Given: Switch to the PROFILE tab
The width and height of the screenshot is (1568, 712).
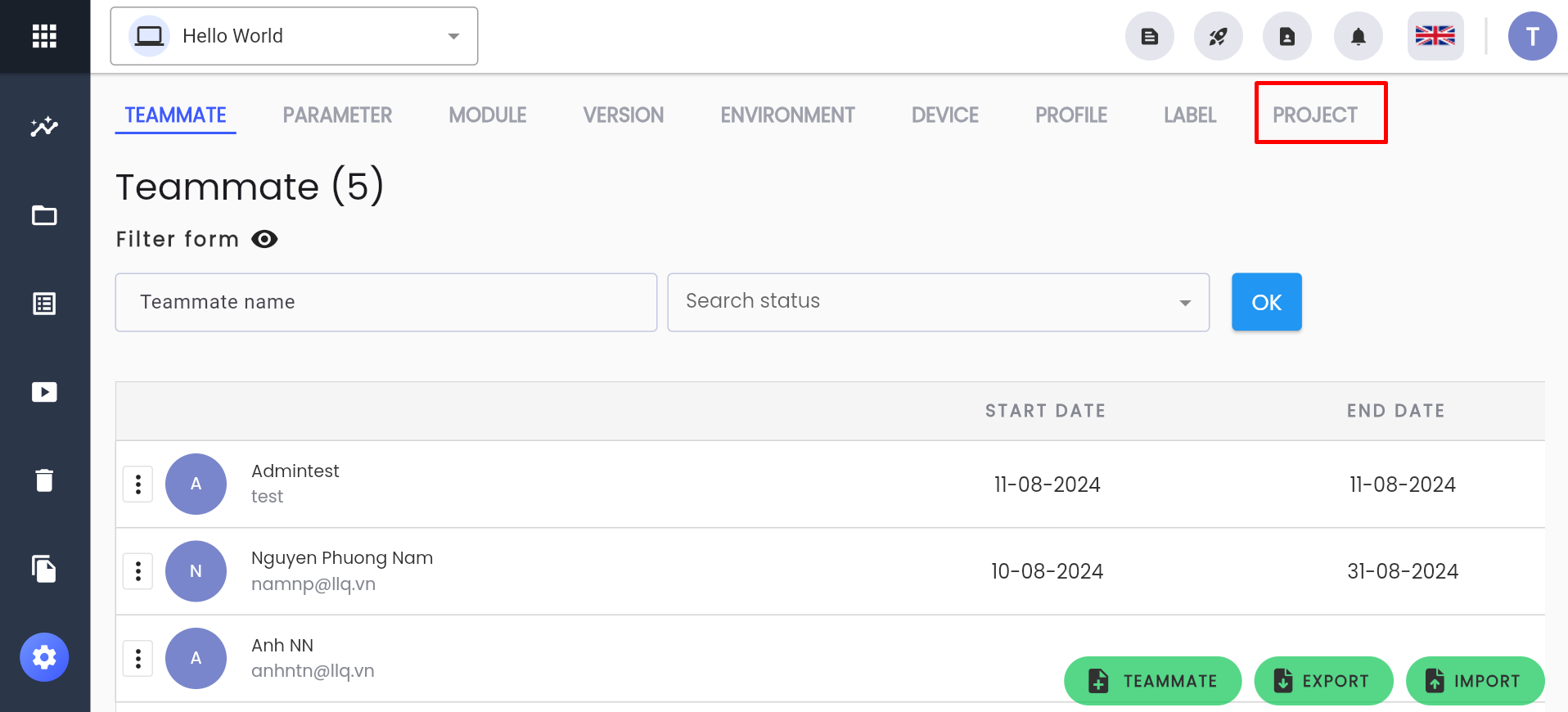Looking at the screenshot, I should (1071, 115).
